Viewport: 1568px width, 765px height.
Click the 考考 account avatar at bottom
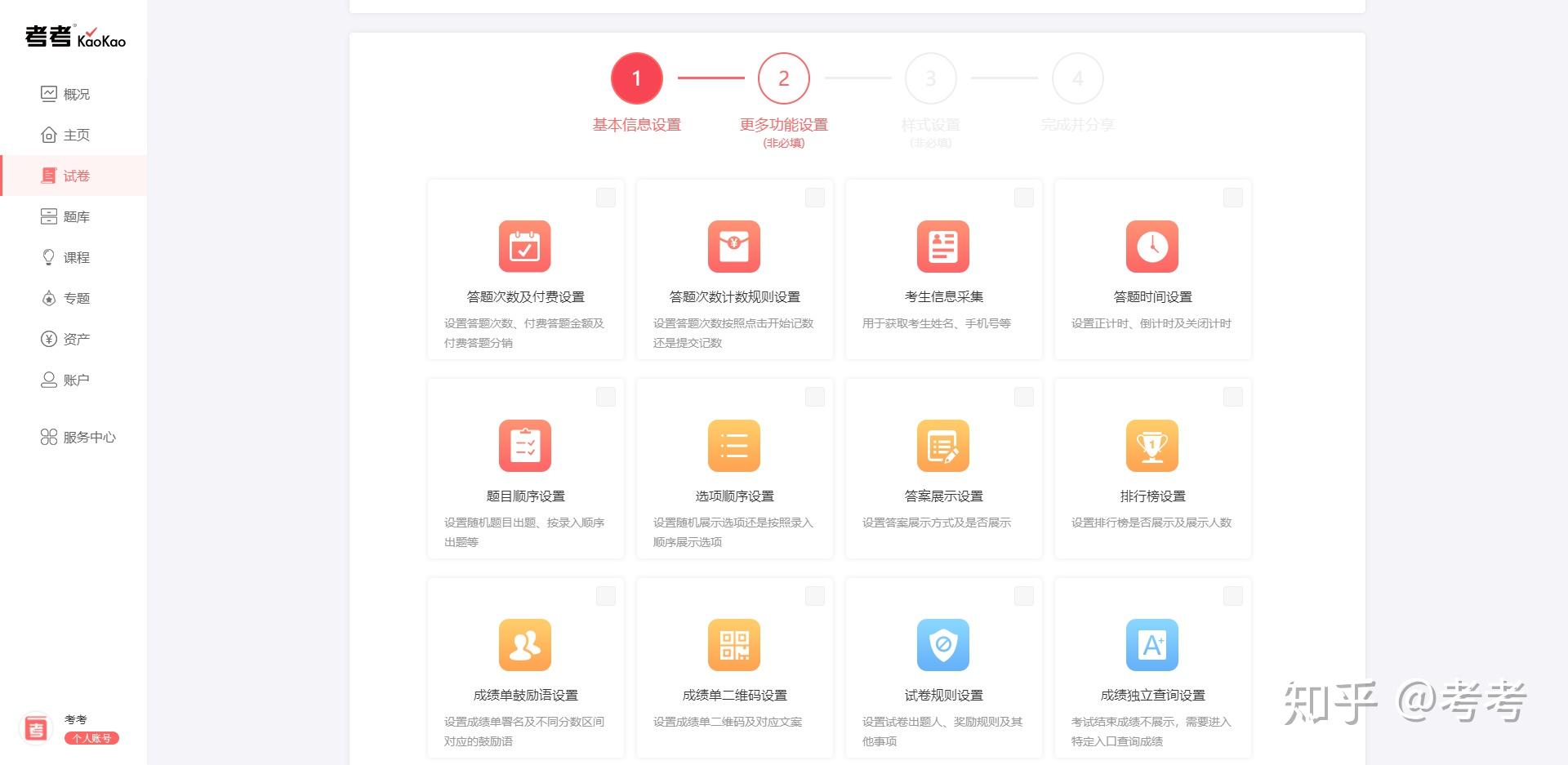coord(36,728)
